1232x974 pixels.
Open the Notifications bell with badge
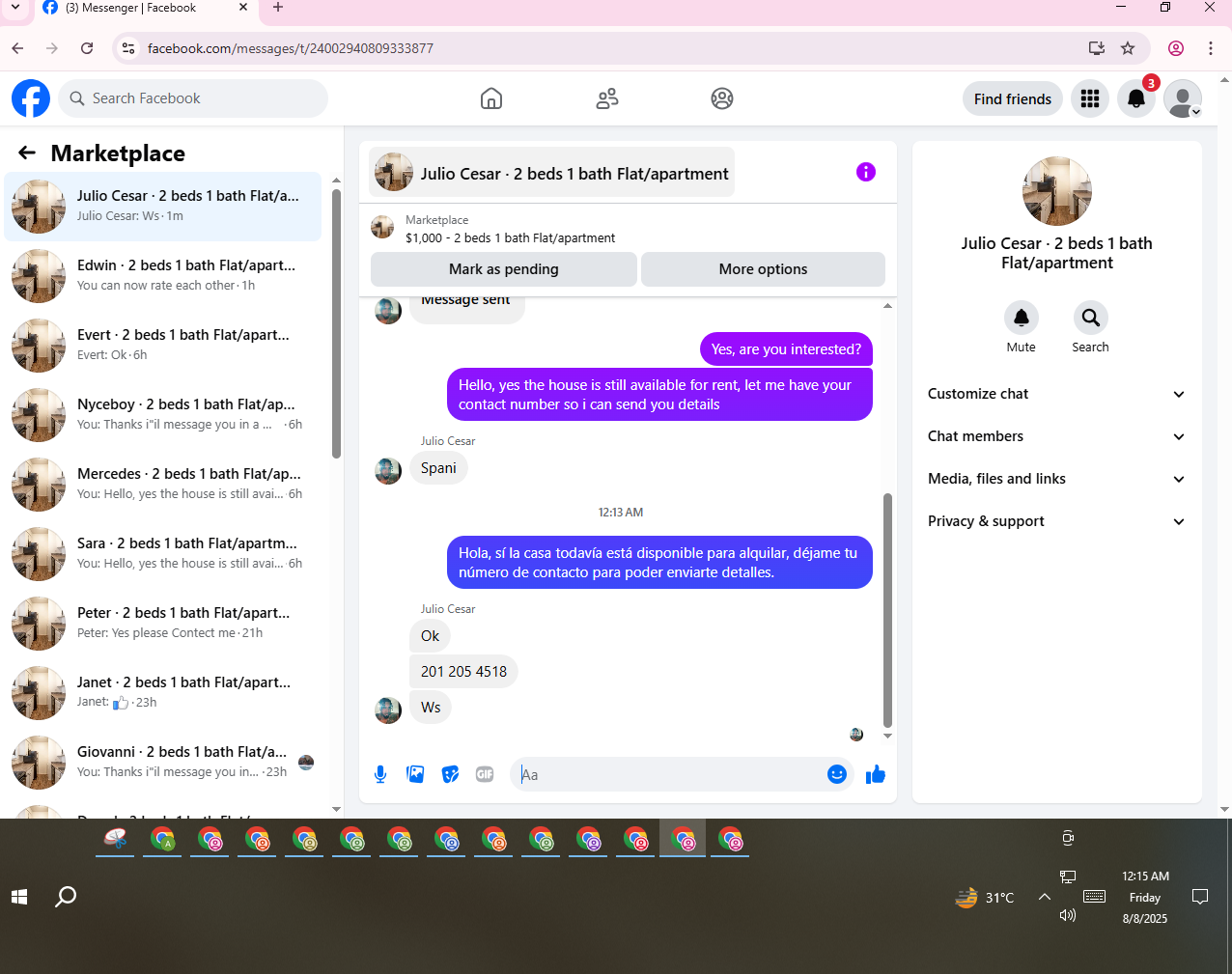pyautogui.click(x=1136, y=98)
